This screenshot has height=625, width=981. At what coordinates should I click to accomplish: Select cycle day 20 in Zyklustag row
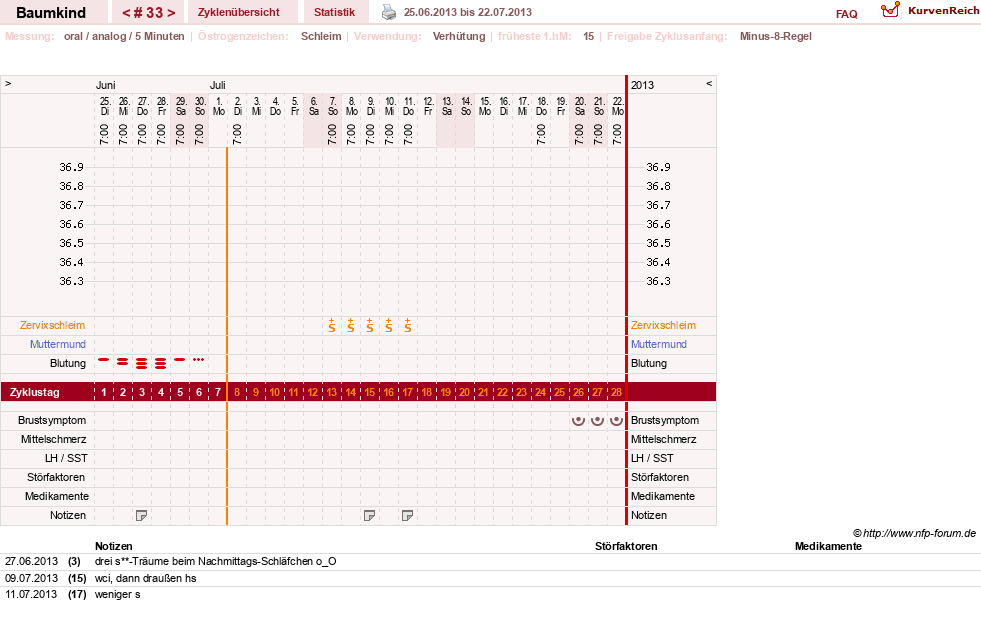pyautogui.click(x=464, y=392)
